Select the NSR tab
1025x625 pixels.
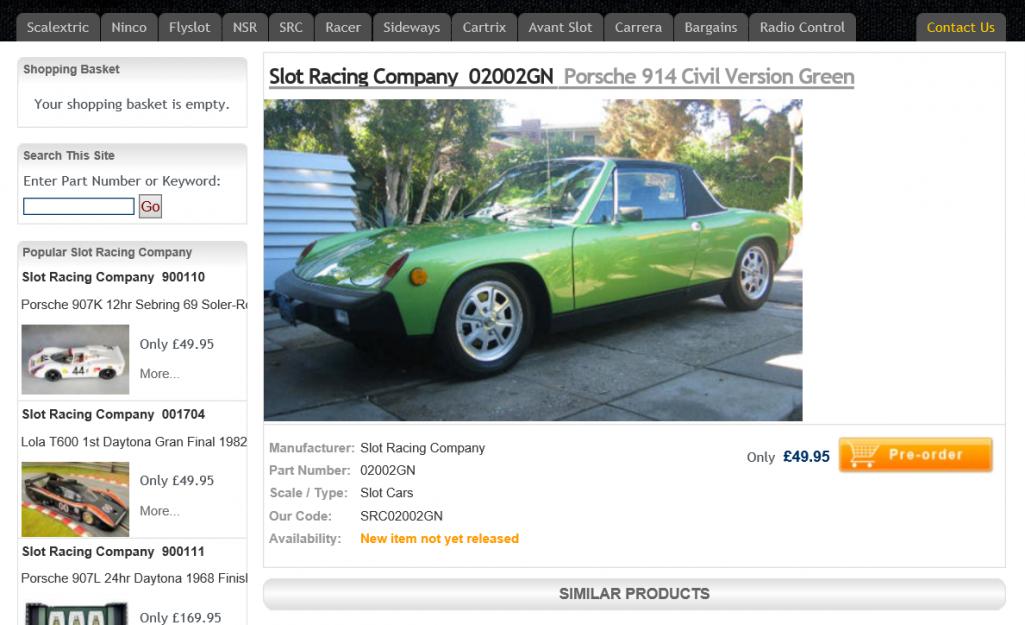tap(245, 27)
